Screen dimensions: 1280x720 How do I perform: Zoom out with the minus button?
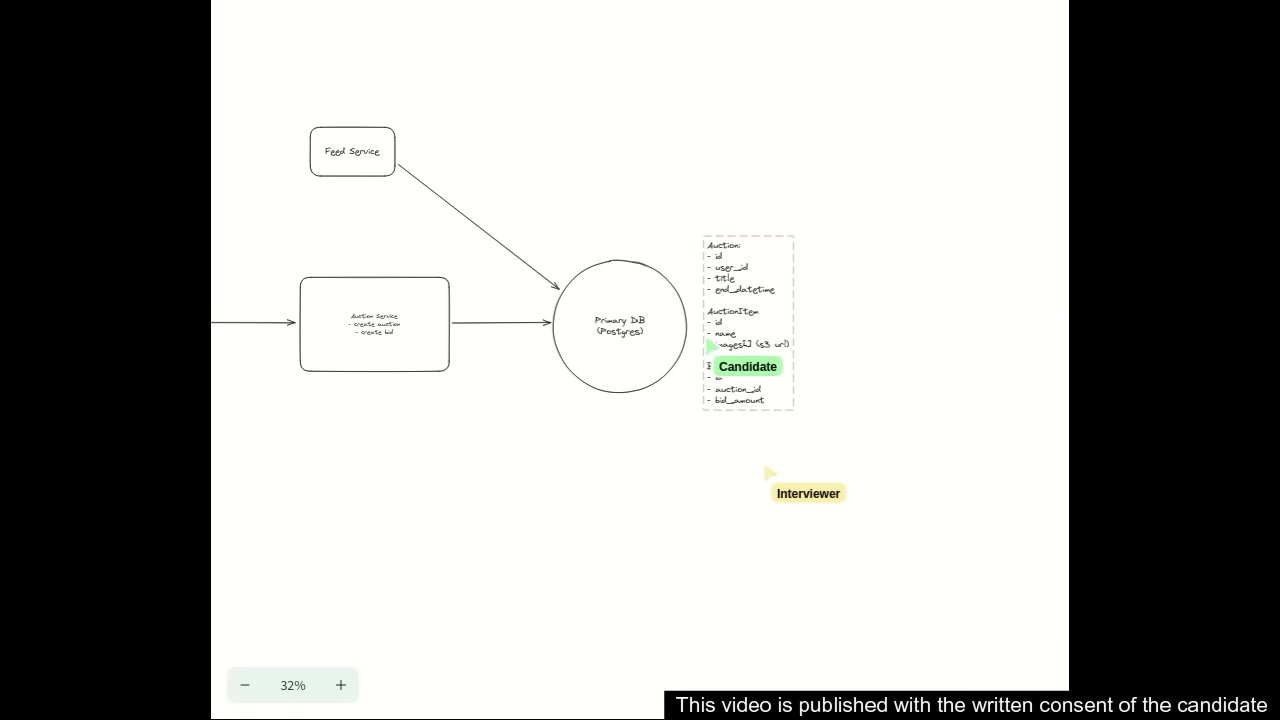(245, 685)
